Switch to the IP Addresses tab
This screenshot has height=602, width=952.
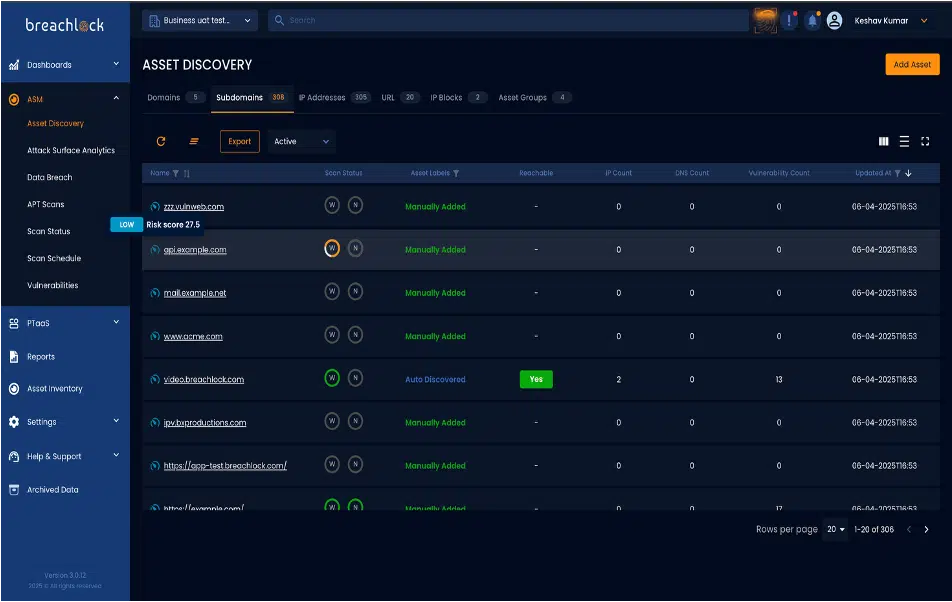pos(334,98)
